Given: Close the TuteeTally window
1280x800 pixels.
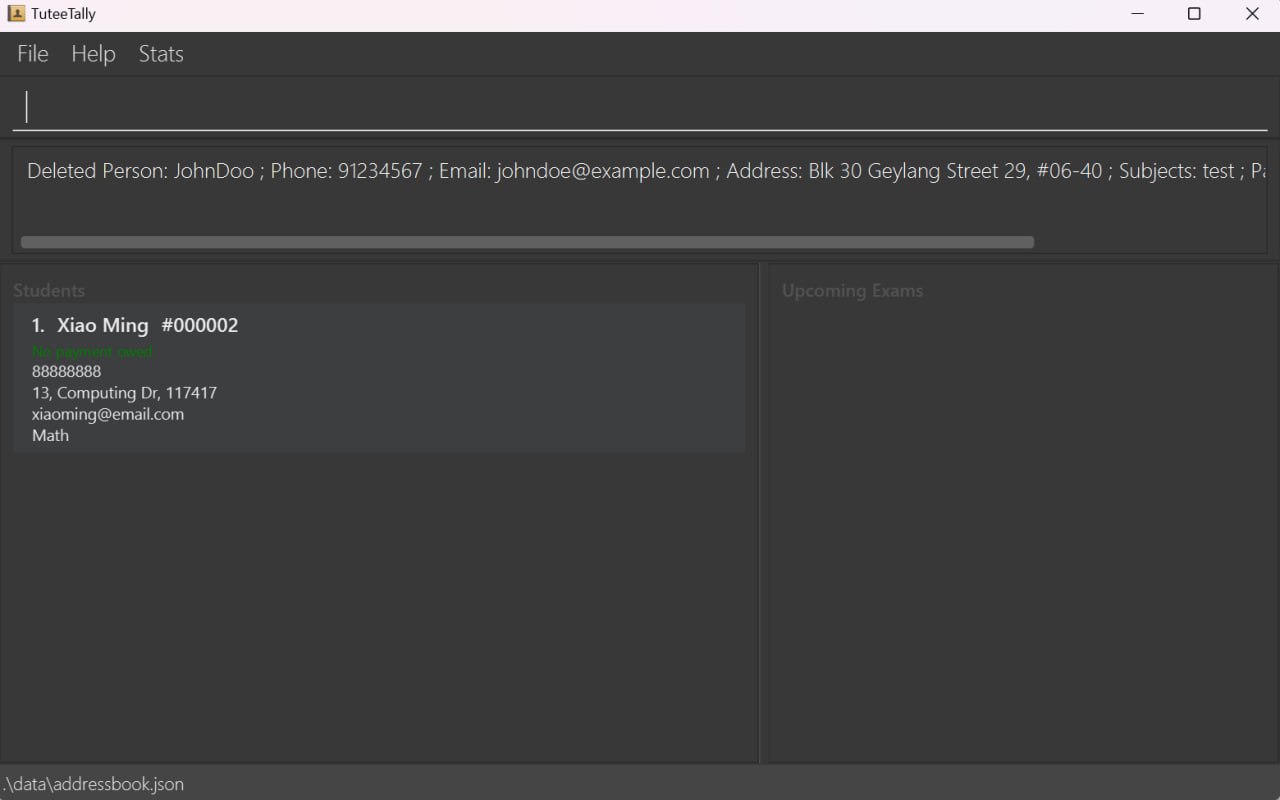Looking at the screenshot, I should click(1252, 14).
